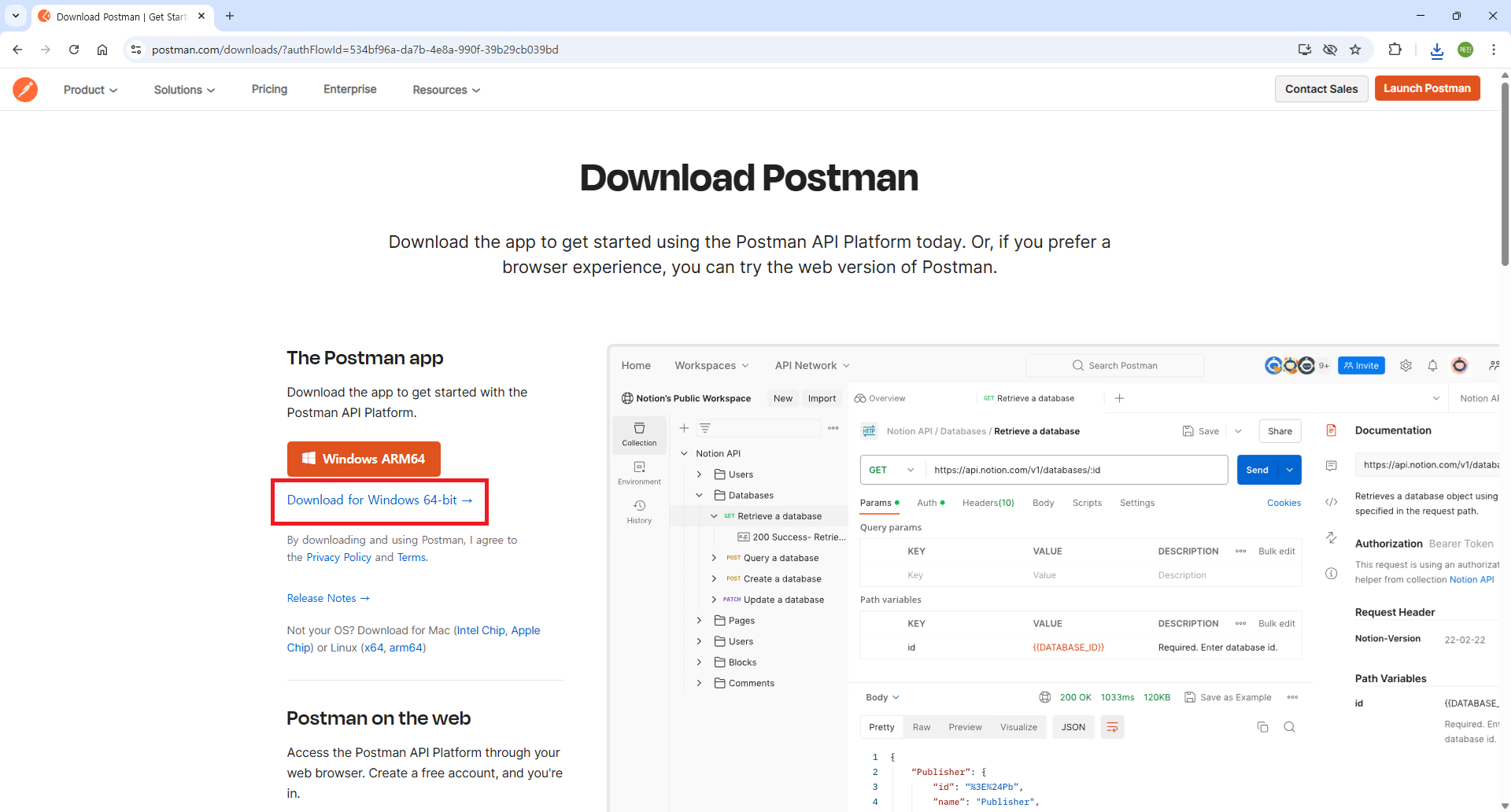Click the blue Send button
1511x812 pixels.
tap(1258, 470)
